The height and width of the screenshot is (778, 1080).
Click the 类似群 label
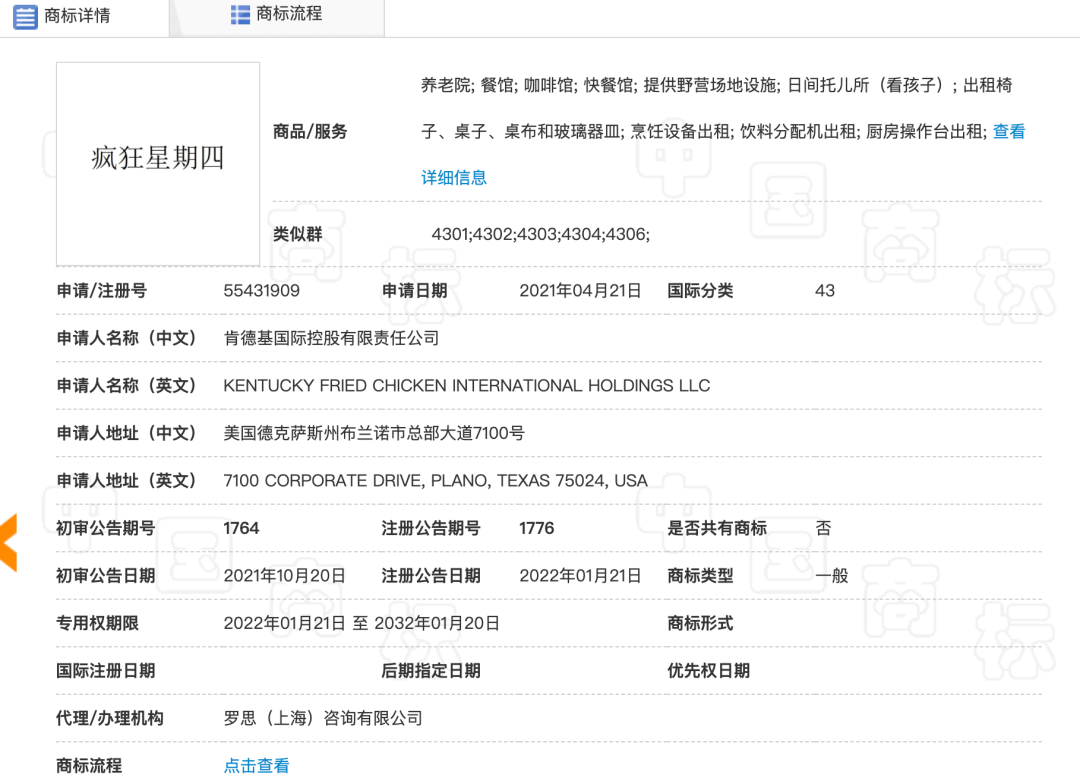pos(298,234)
